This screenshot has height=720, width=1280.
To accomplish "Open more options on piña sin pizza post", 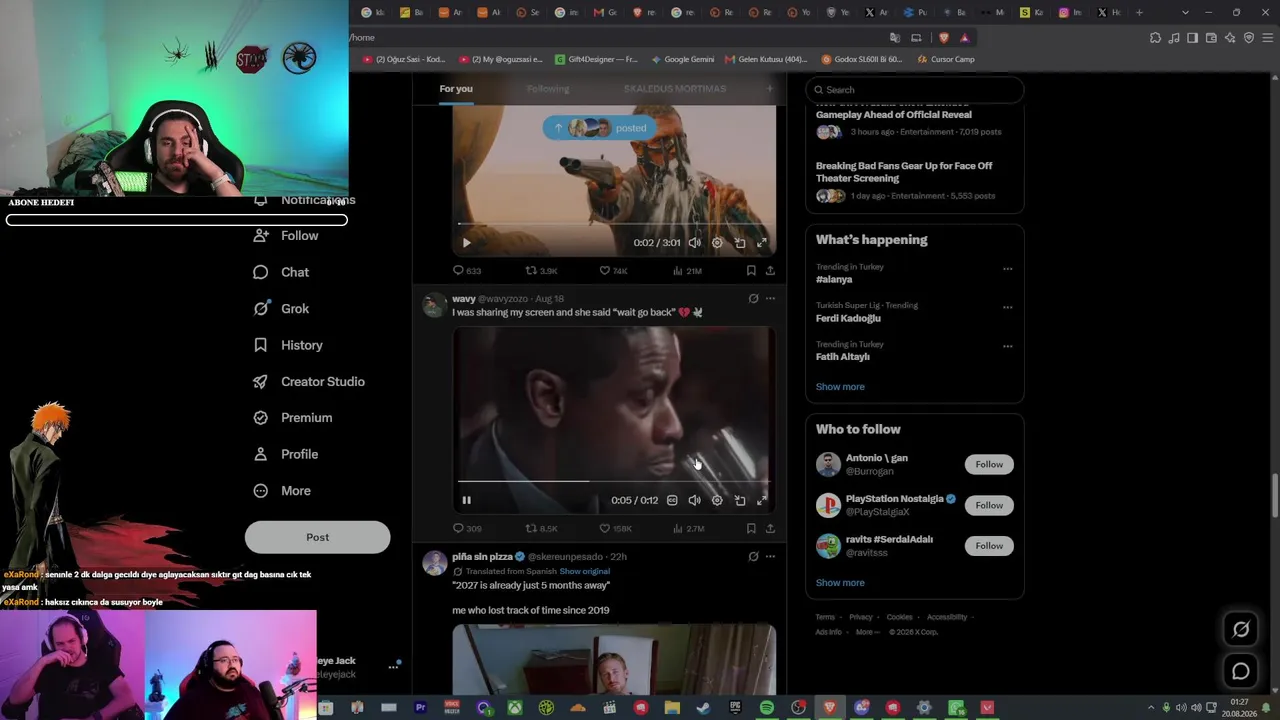I will [x=770, y=556].
